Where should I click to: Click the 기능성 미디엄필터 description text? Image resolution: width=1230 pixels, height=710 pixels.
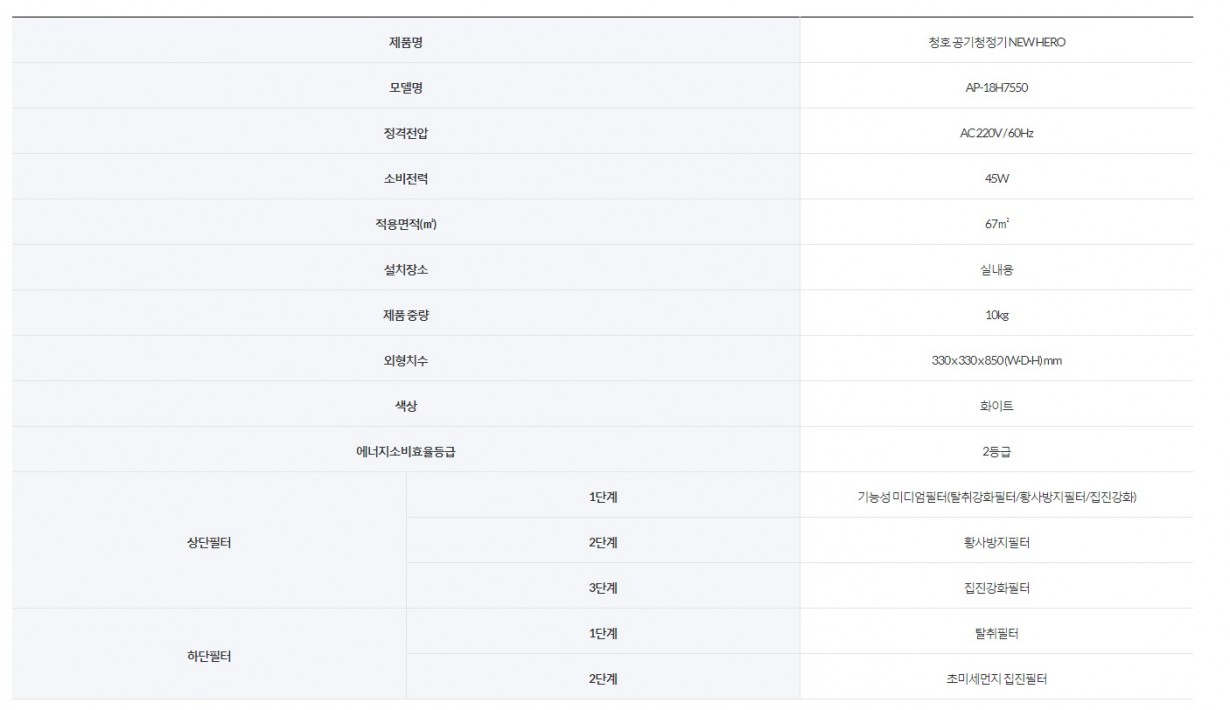(x=995, y=497)
